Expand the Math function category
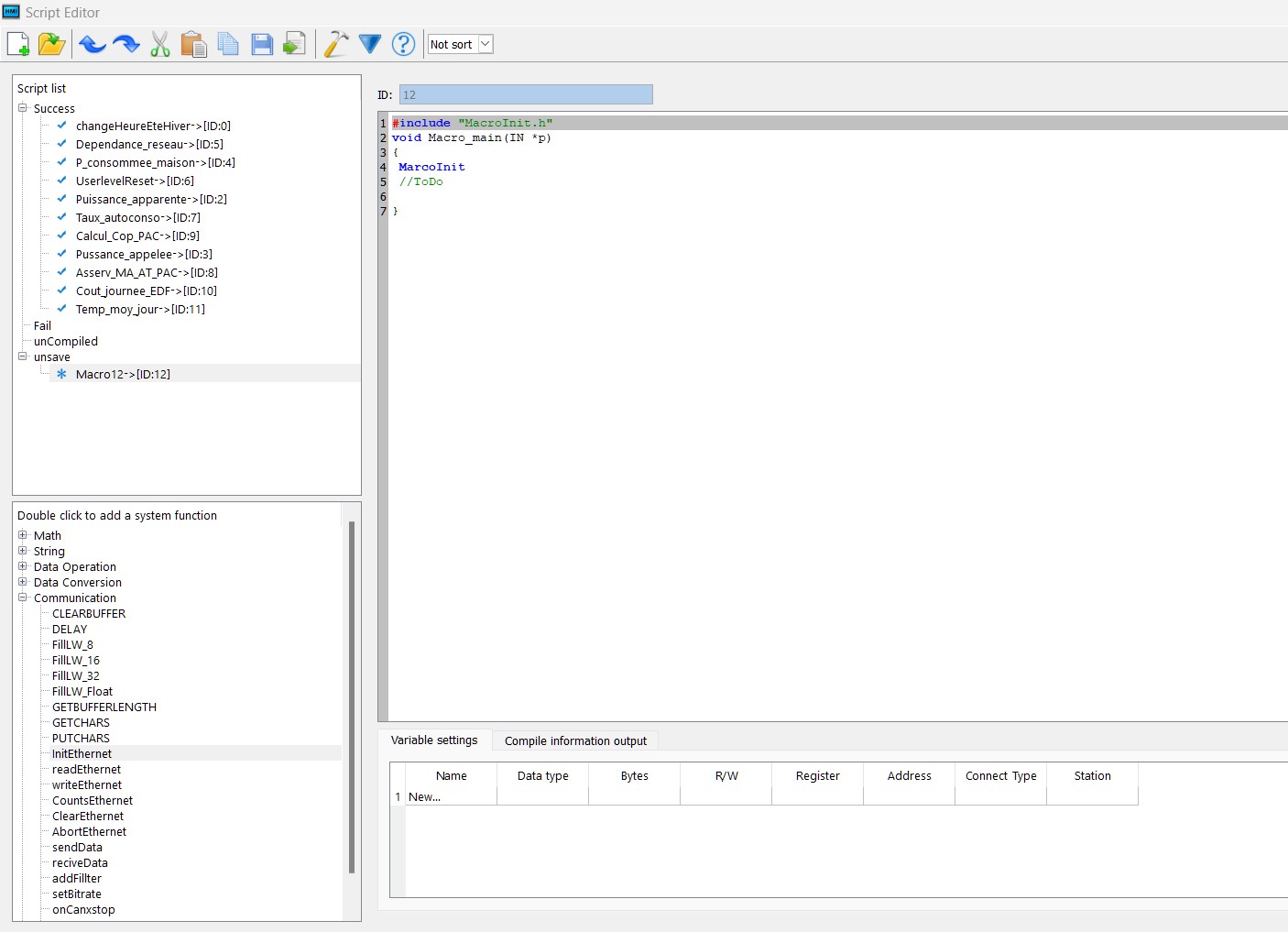Image resolution: width=1288 pixels, height=932 pixels. (x=23, y=535)
